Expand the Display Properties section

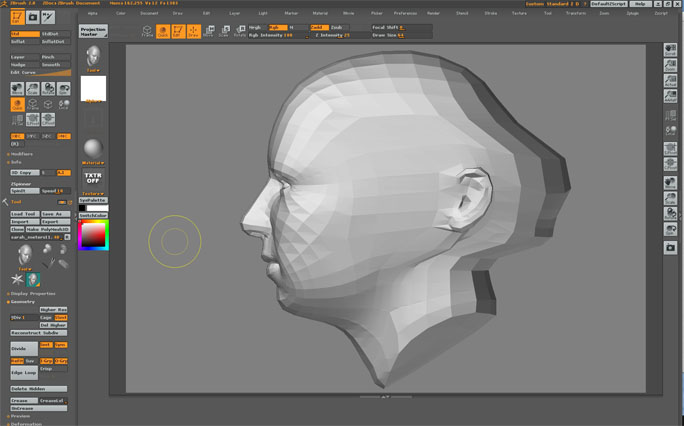pyautogui.click(x=31, y=294)
